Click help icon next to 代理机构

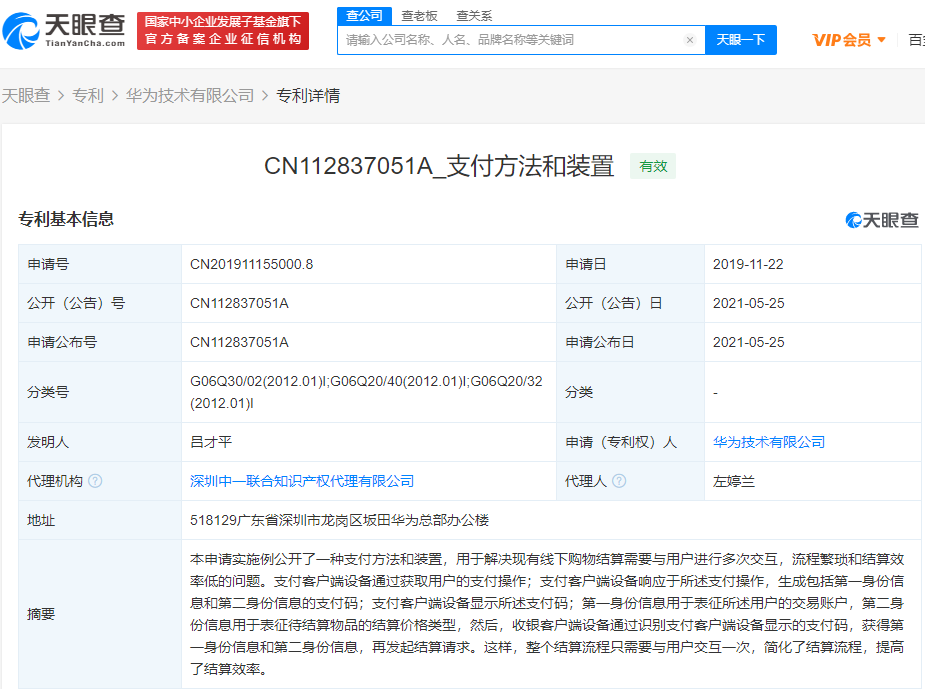95,481
